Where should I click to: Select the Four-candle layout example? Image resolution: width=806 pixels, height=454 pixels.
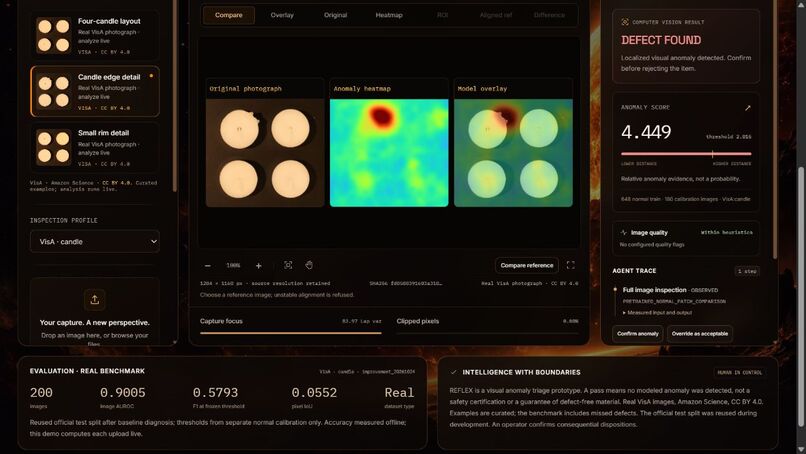pos(95,35)
